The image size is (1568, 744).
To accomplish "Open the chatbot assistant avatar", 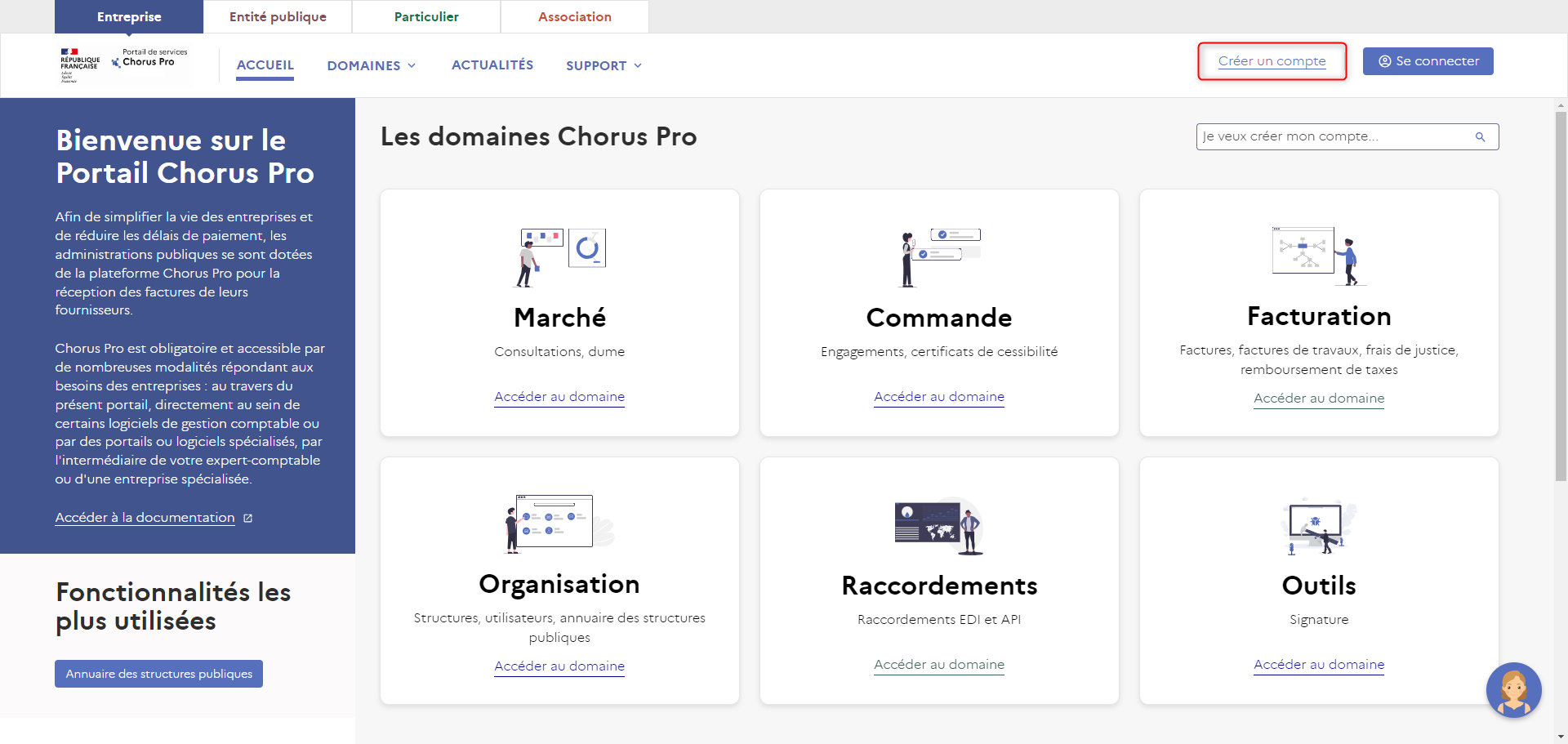I will pos(1513,690).
